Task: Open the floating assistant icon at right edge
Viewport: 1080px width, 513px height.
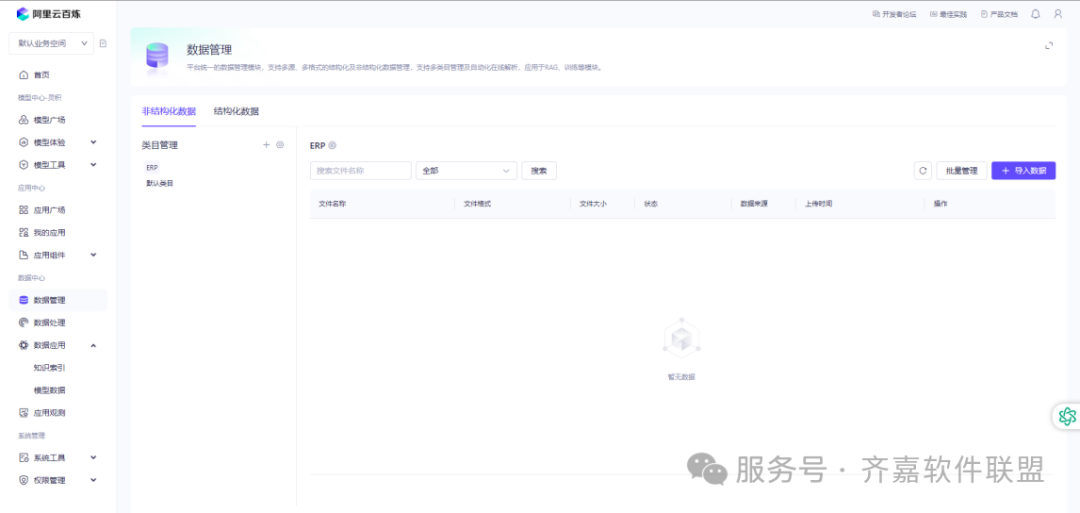Action: pyautogui.click(x=1068, y=416)
